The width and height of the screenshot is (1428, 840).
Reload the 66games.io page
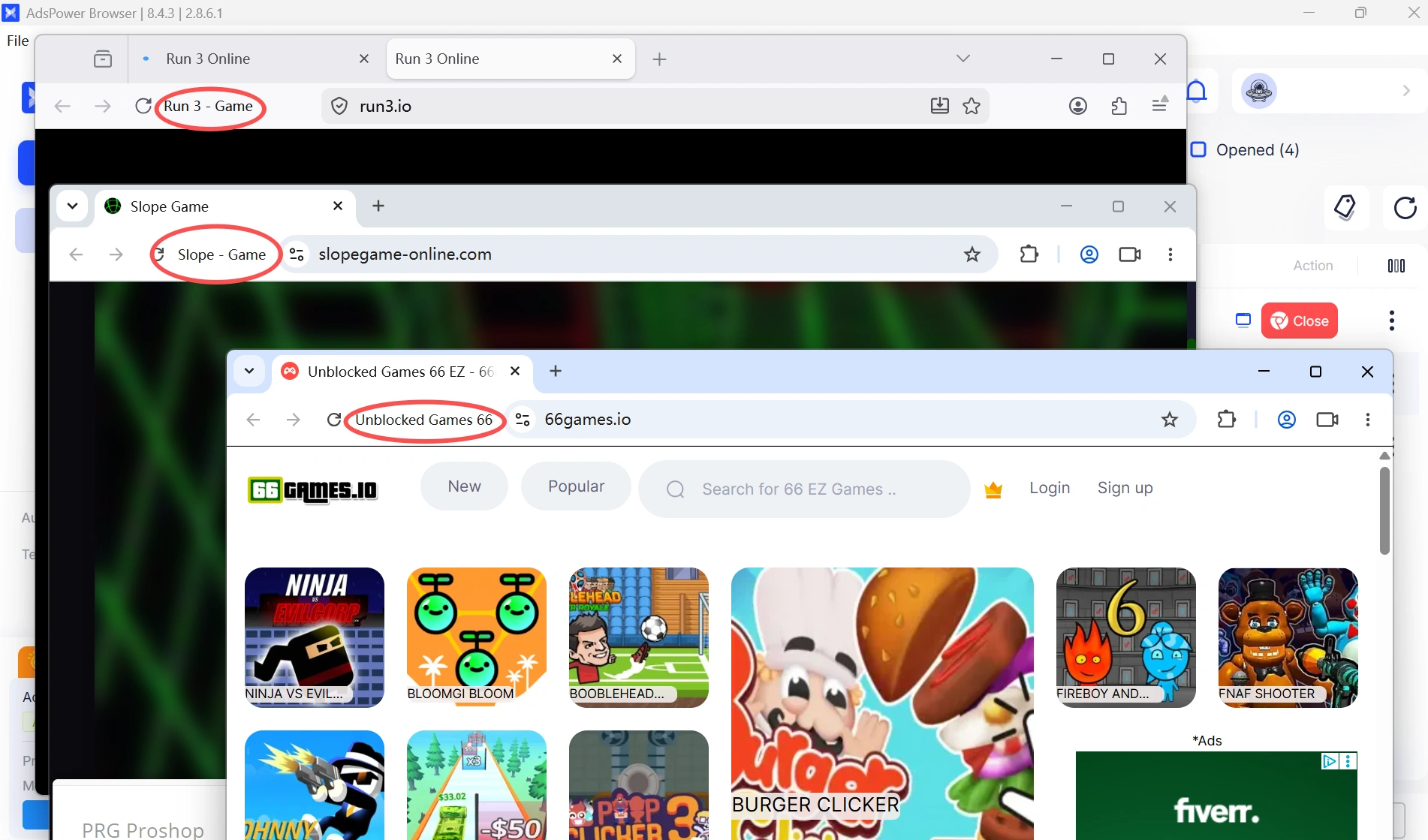(334, 420)
